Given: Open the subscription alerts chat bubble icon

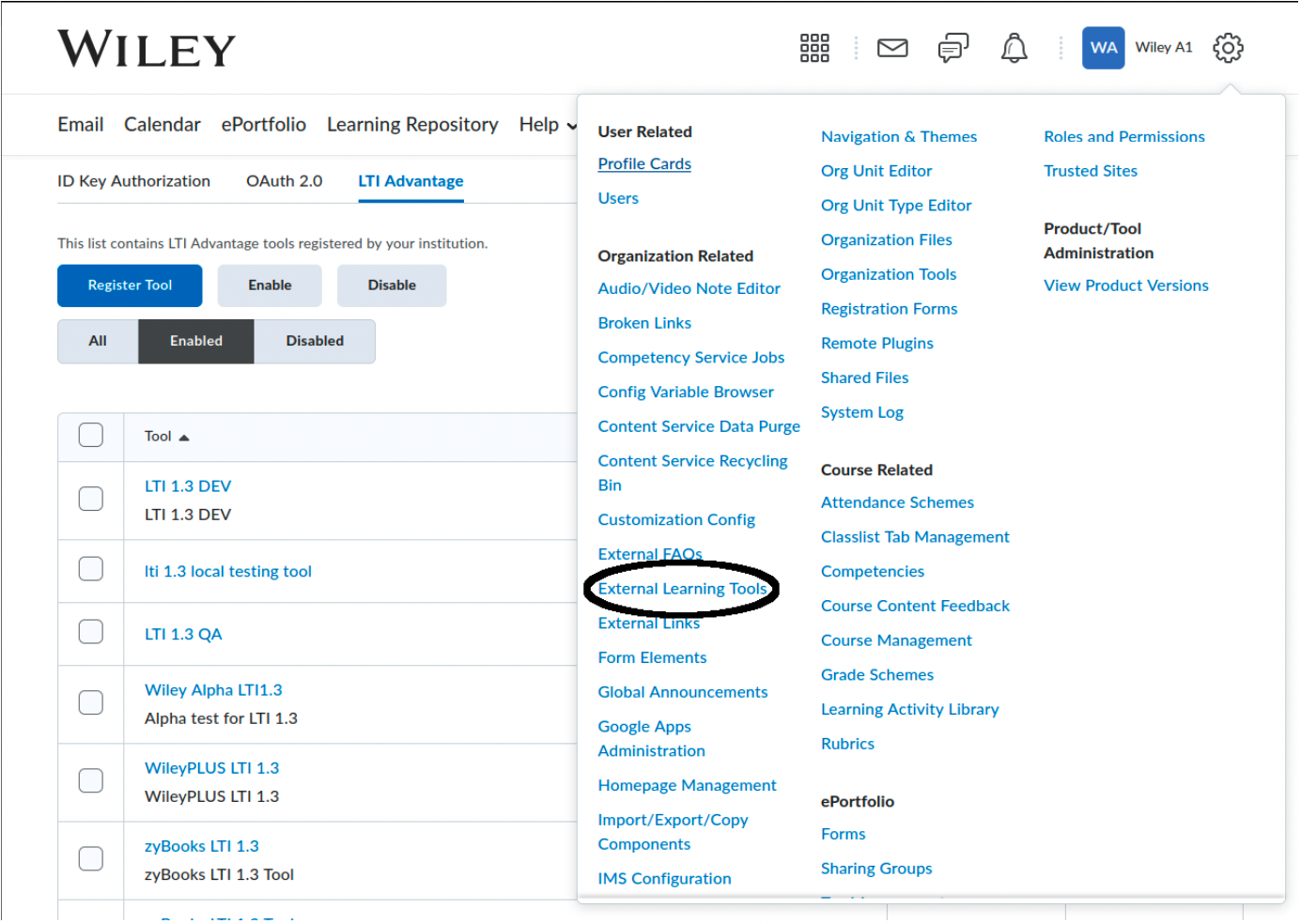Looking at the screenshot, I should click(953, 48).
